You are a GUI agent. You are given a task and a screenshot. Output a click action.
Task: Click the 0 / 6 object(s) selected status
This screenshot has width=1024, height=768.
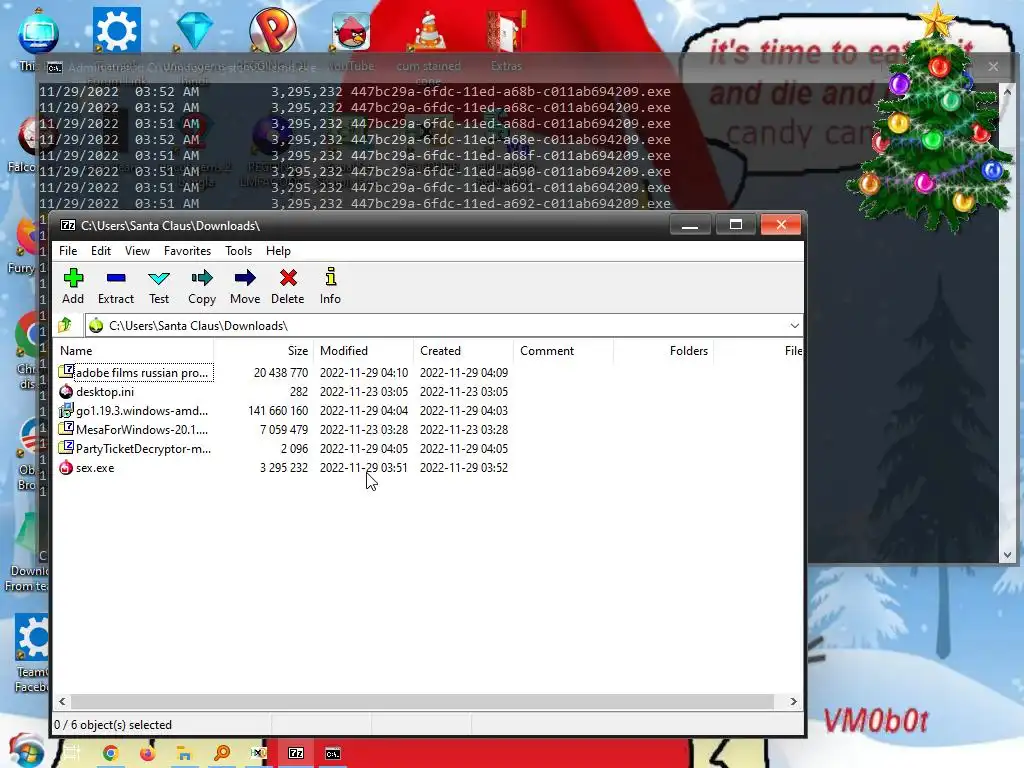113,725
